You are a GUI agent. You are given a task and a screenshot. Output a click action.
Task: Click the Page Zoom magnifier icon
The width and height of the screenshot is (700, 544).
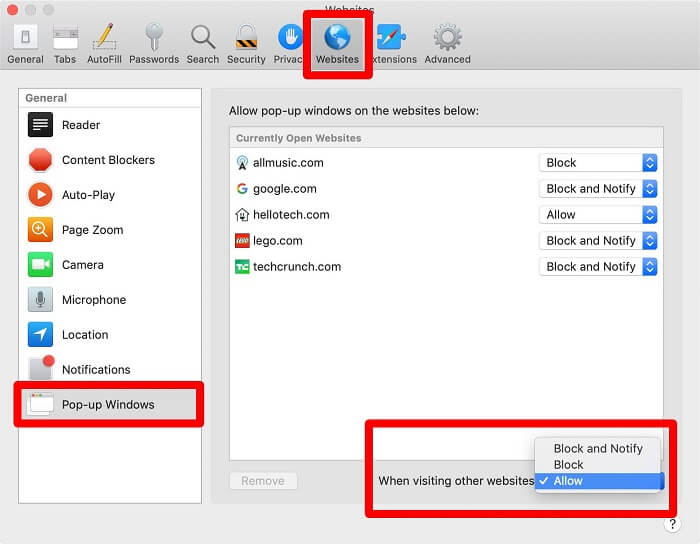(40, 229)
